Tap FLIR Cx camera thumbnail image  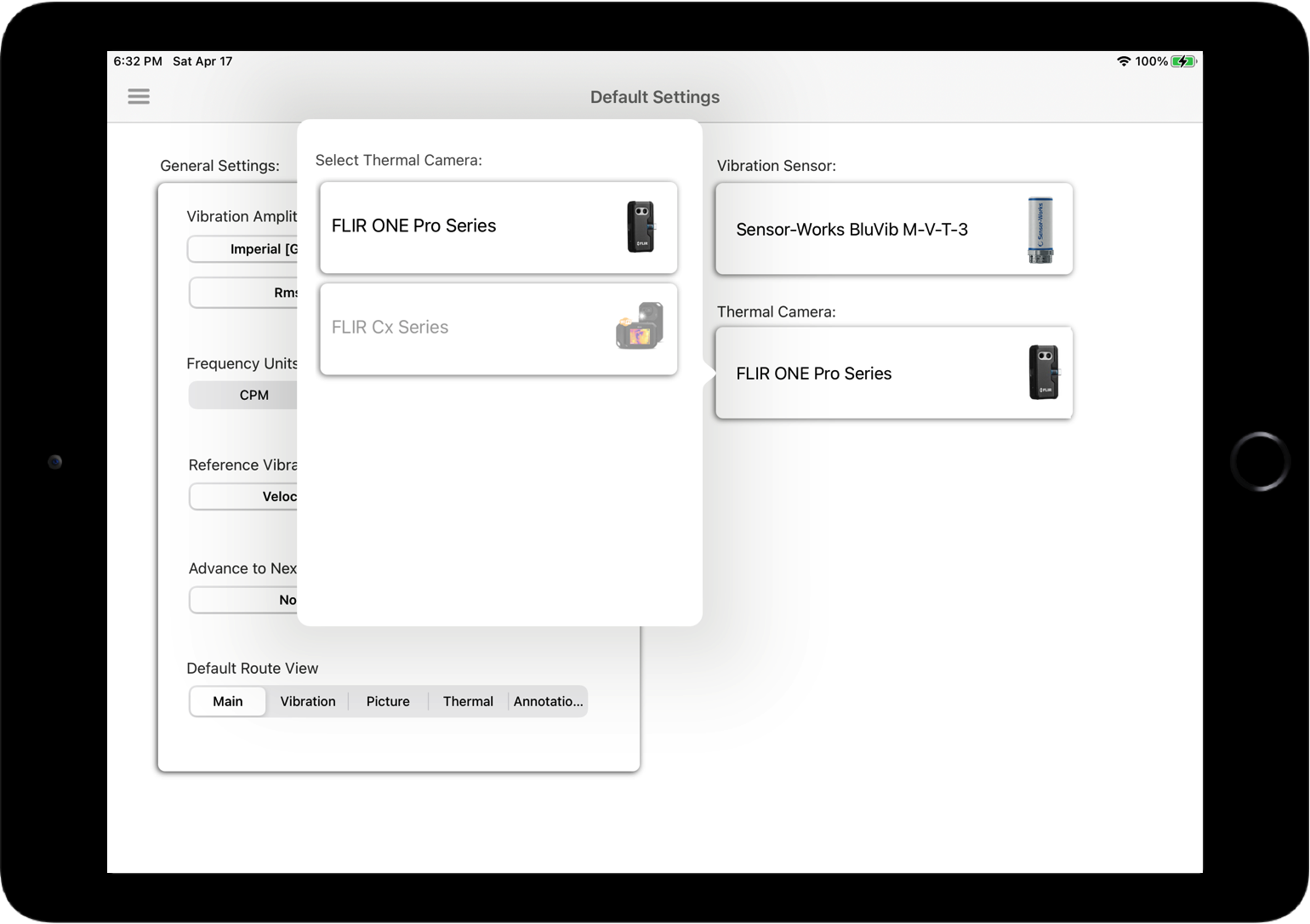pyautogui.click(x=640, y=326)
